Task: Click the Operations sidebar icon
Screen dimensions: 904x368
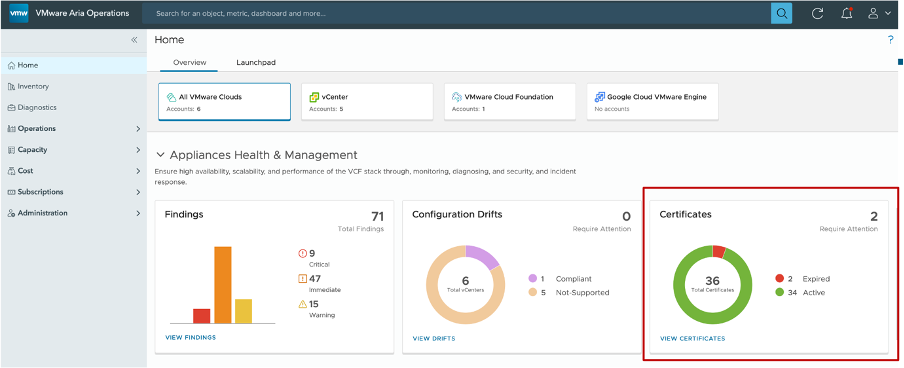Action: tap(12, 129)
